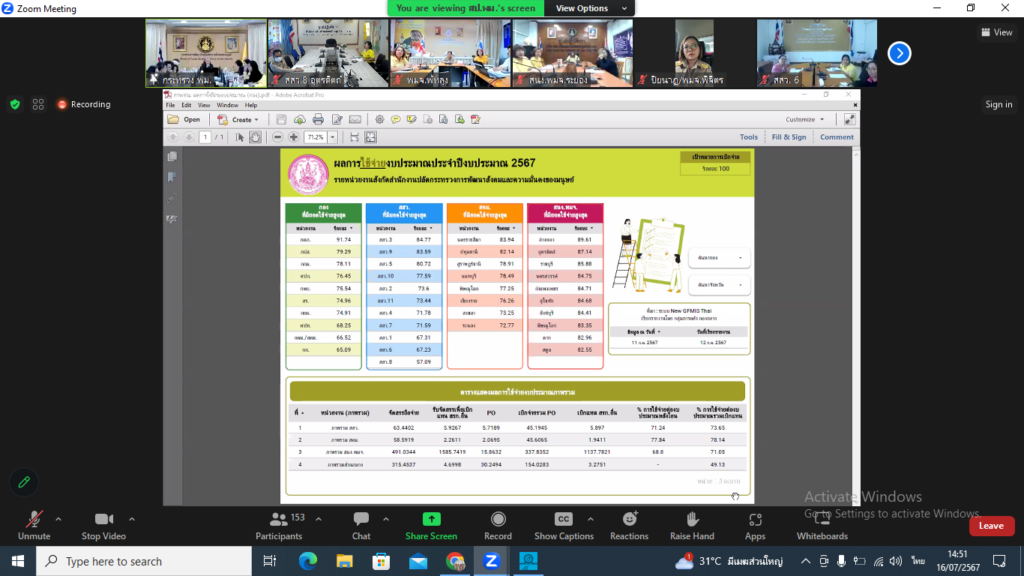Open Bookmarks panel in Acrobat sidebar
This screenshot has width=1024, height=576.
(172, 177)
